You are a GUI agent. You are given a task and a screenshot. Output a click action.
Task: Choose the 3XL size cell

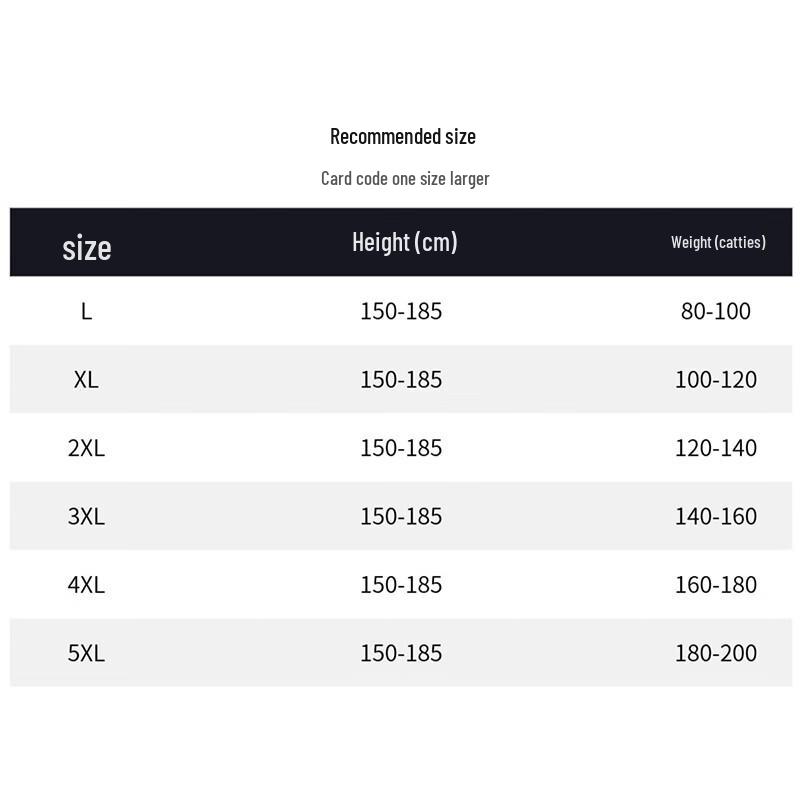tap(87, 516)
